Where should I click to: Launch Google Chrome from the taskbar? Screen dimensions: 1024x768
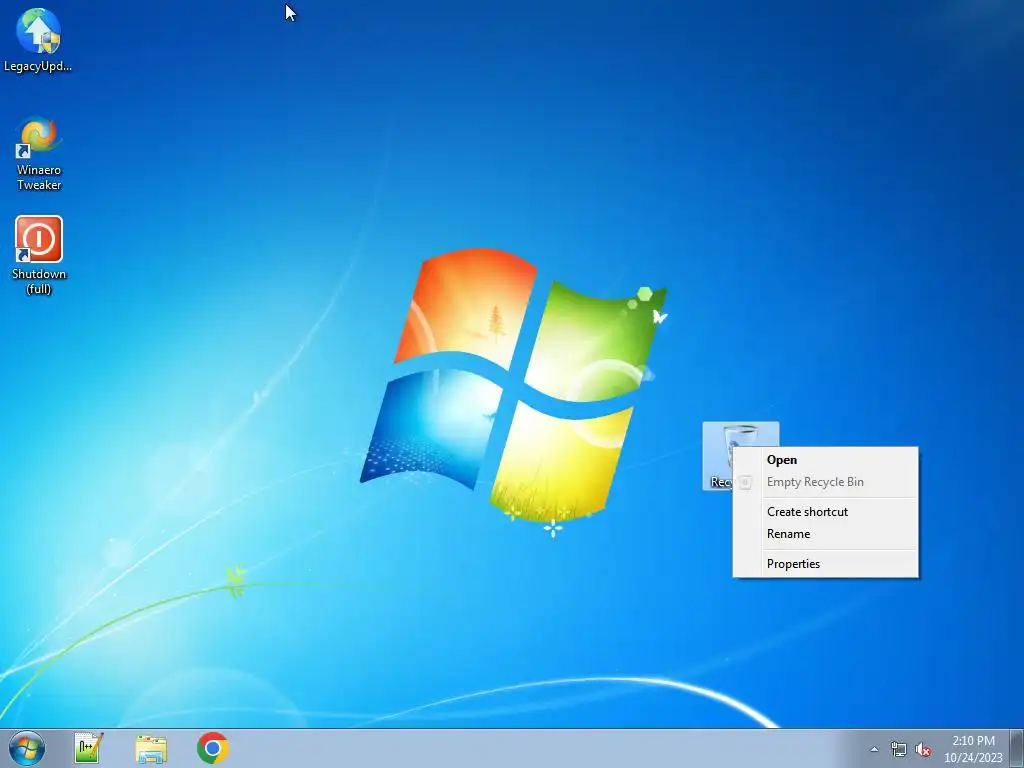click(212, 748)
